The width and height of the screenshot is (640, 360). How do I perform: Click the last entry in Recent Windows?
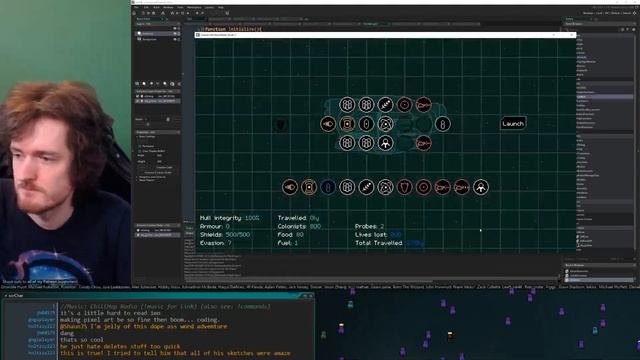(599, 280)
